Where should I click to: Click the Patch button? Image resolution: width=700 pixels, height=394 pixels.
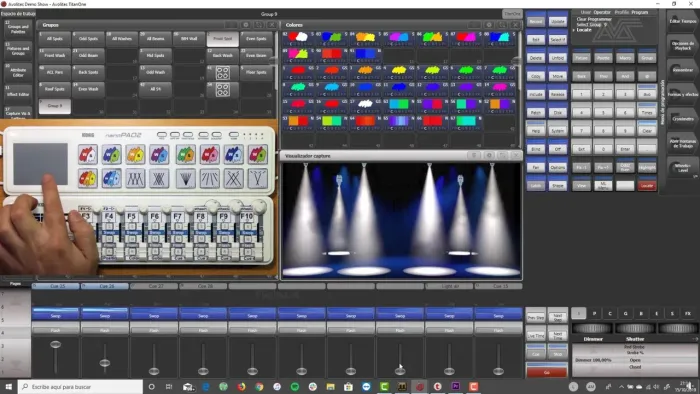536,112
